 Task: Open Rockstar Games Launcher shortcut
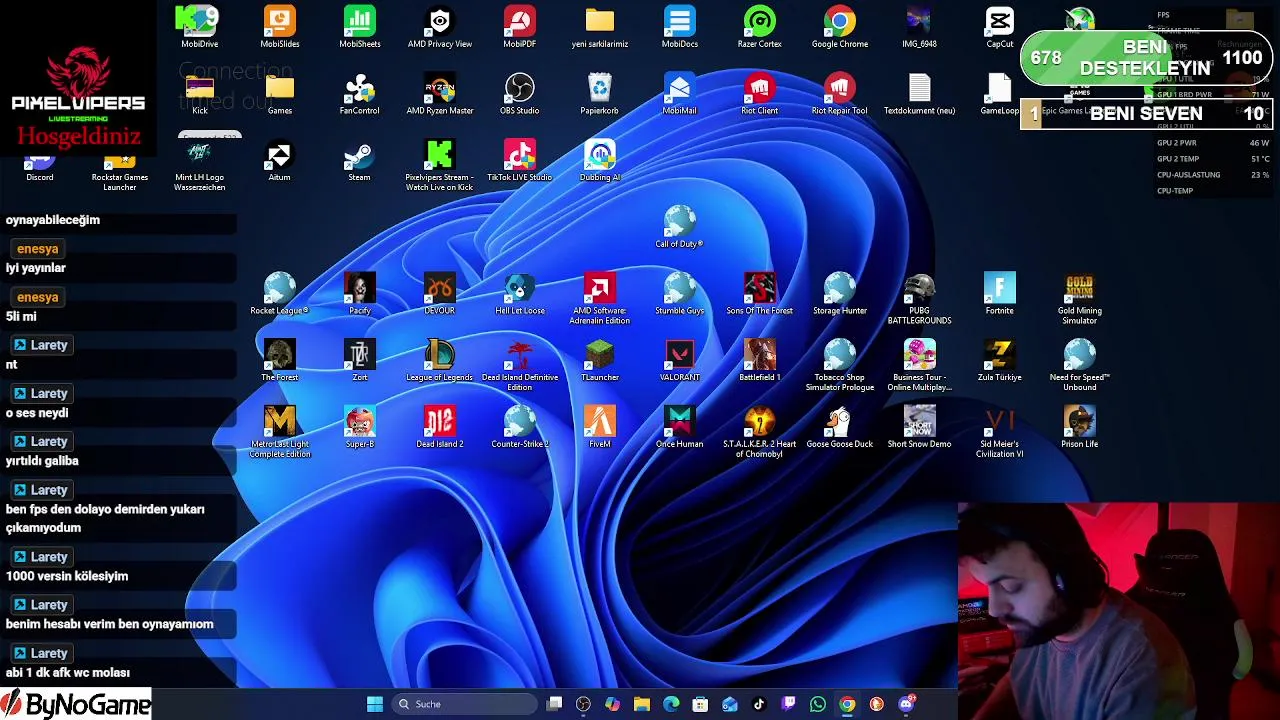[x=120, y=170]
